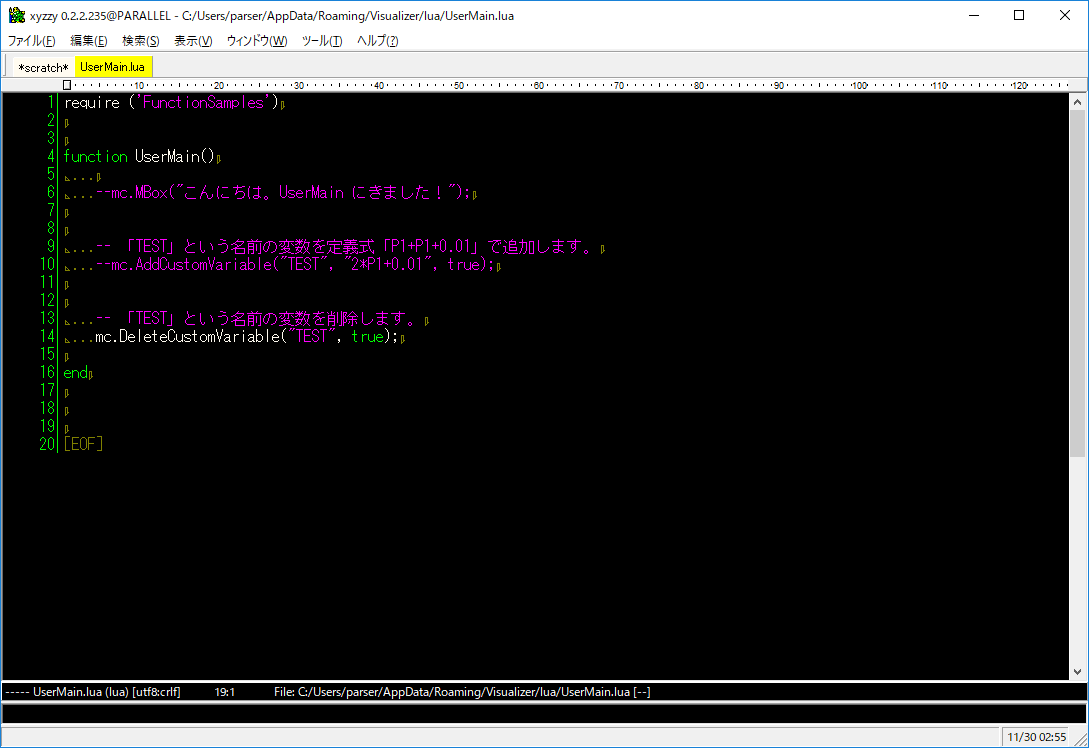This screenshot has height=748, width=1089.
Task: Place cursor on the function UserMain() line
Action: click(x=140, y=157)
